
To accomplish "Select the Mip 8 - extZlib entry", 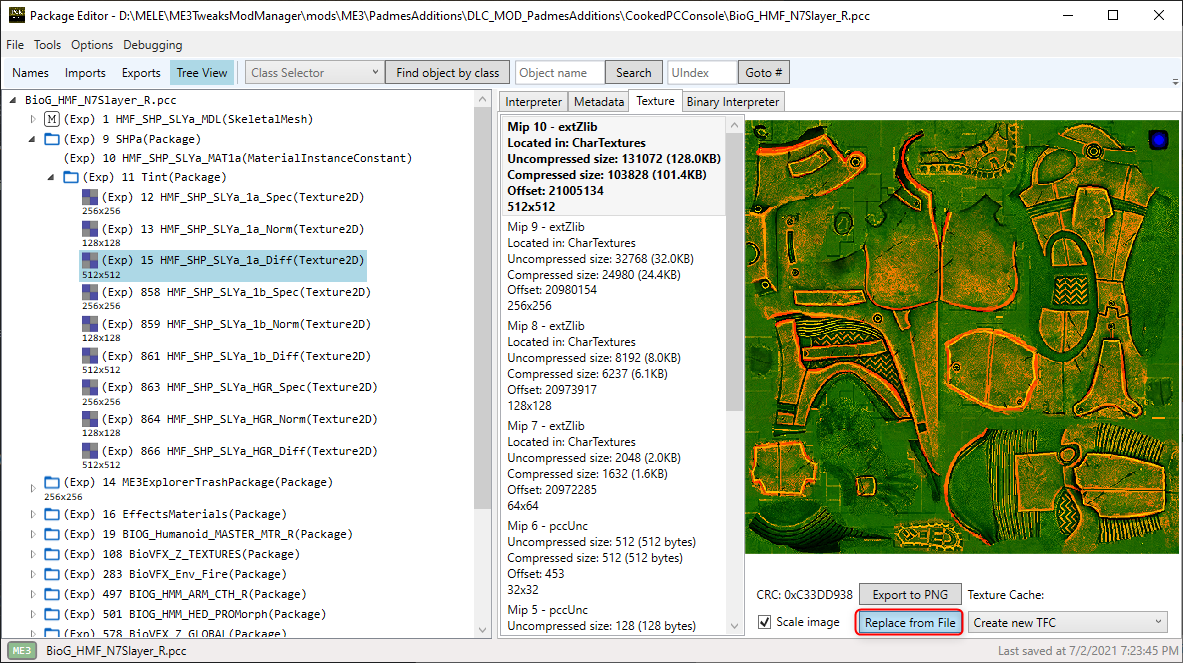I will coord(614,366).
